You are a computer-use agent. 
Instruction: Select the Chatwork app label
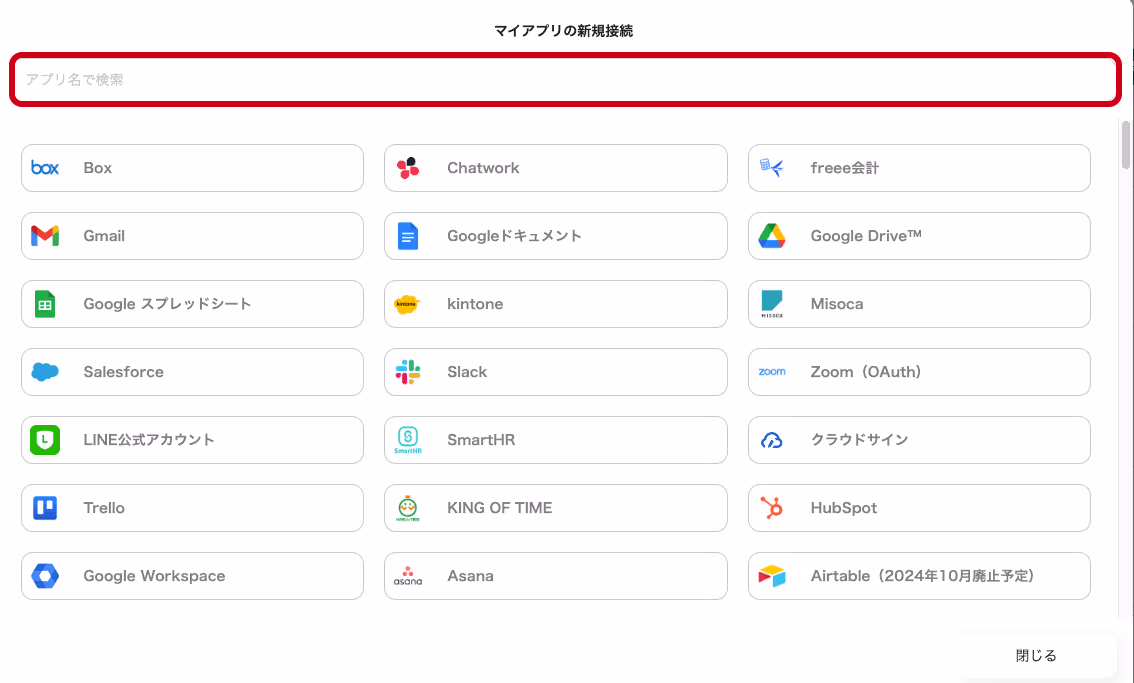[483, 168]
